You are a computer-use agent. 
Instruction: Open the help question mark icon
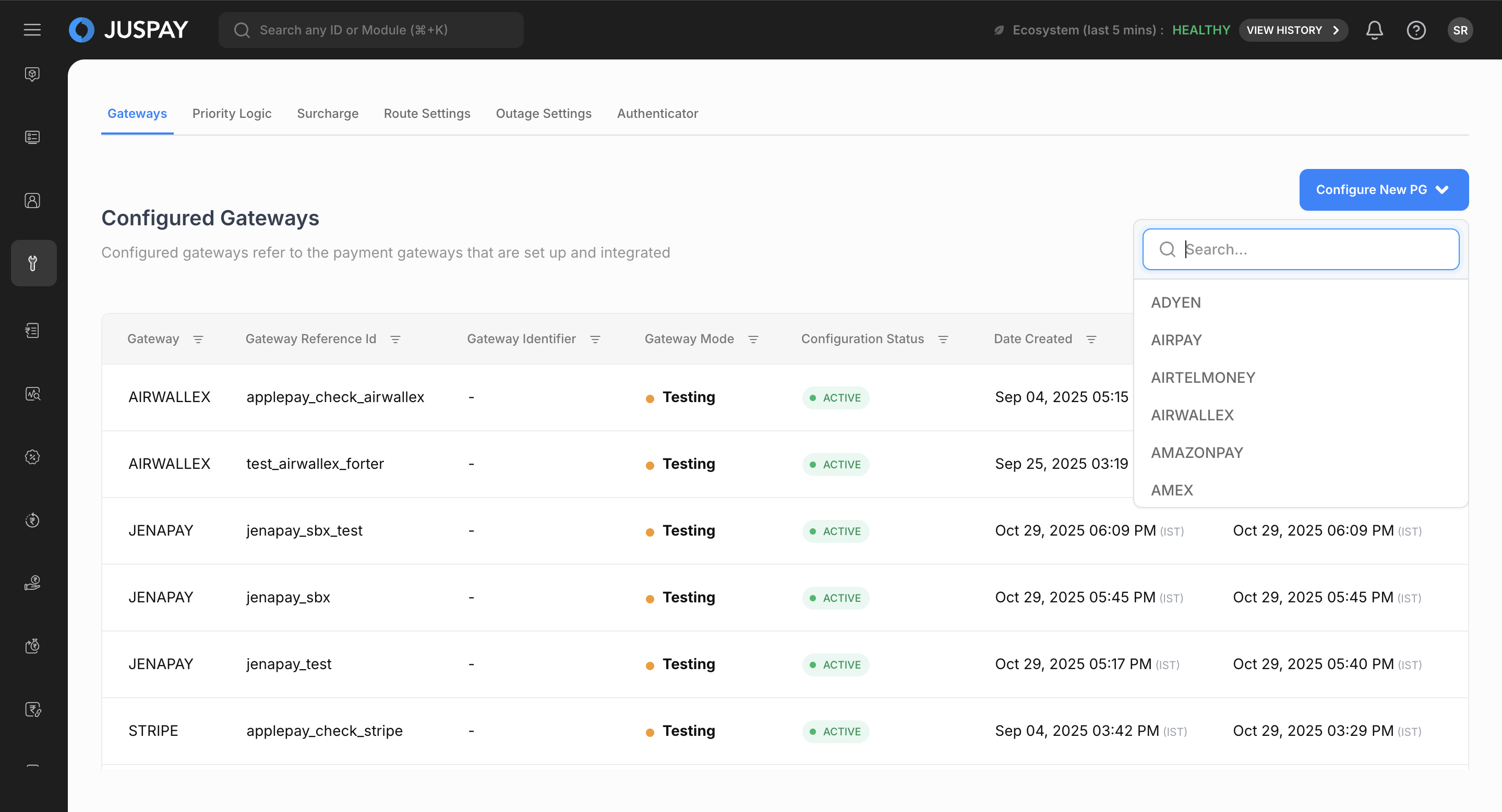pos(1416,30)
